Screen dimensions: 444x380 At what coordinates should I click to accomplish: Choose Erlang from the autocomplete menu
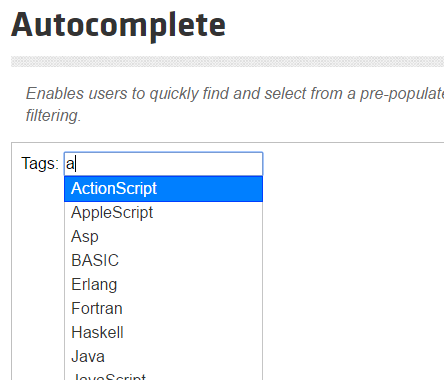point(163,285)
